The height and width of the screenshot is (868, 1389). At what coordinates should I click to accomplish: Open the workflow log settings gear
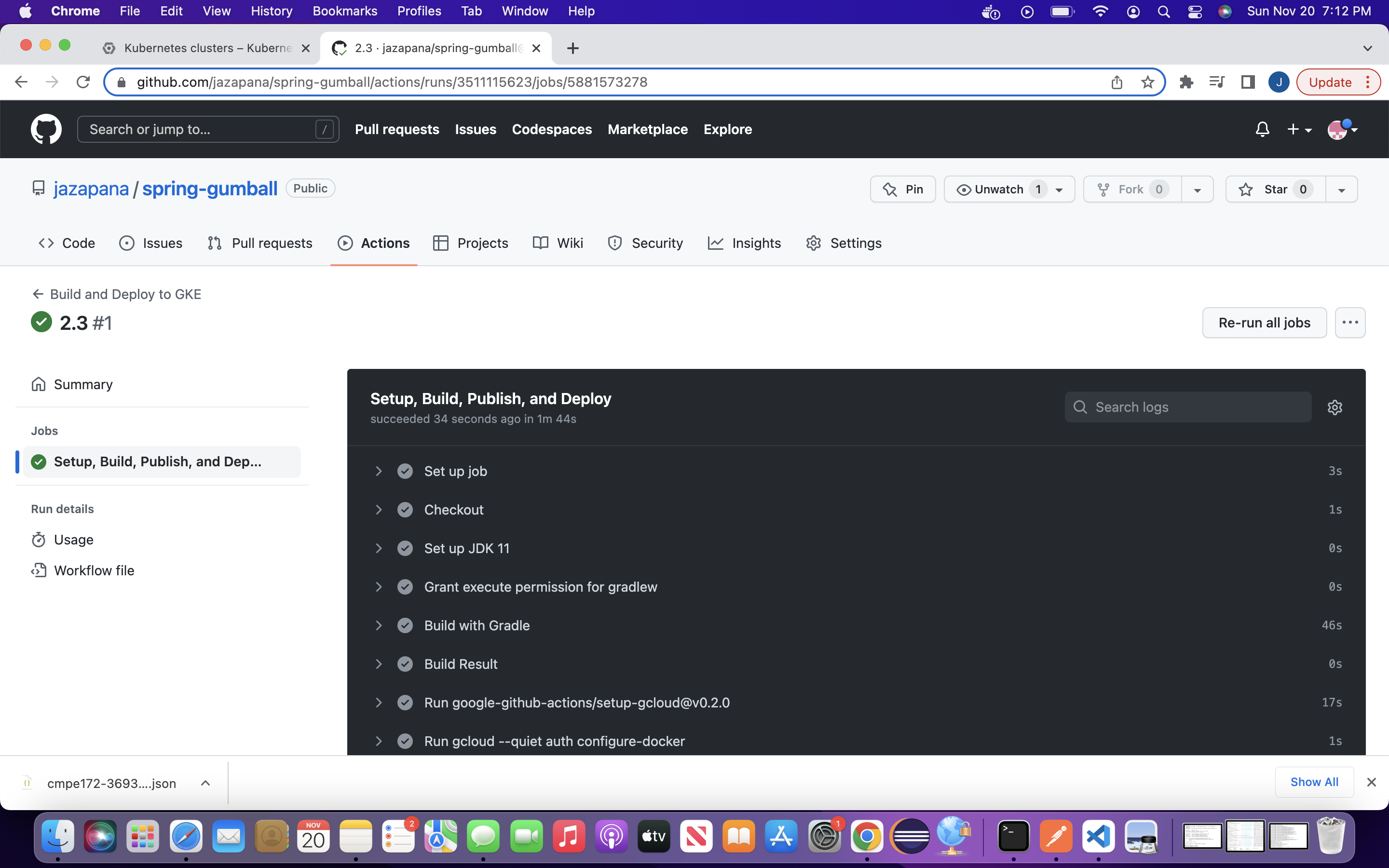click(1335, 407)
